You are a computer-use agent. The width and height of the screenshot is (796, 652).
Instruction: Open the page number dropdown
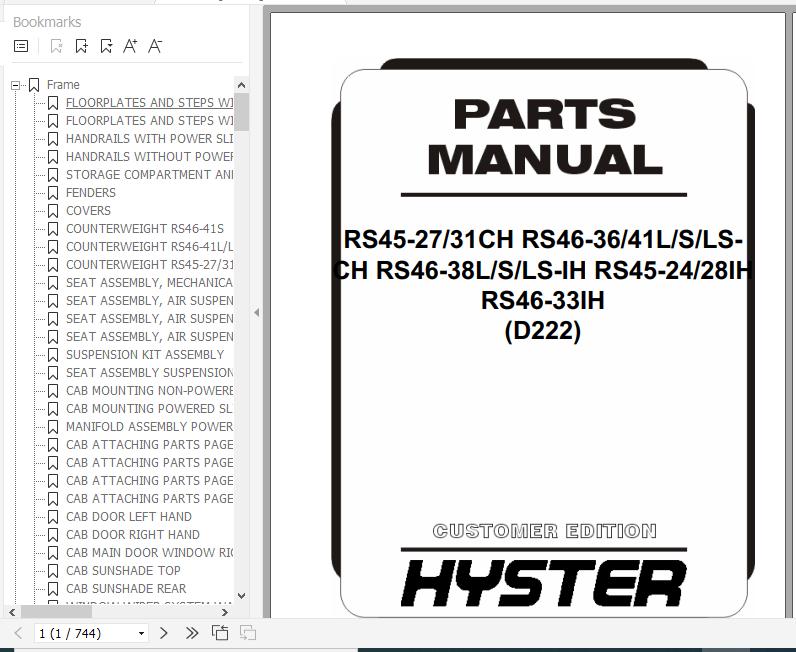point(142,633)
